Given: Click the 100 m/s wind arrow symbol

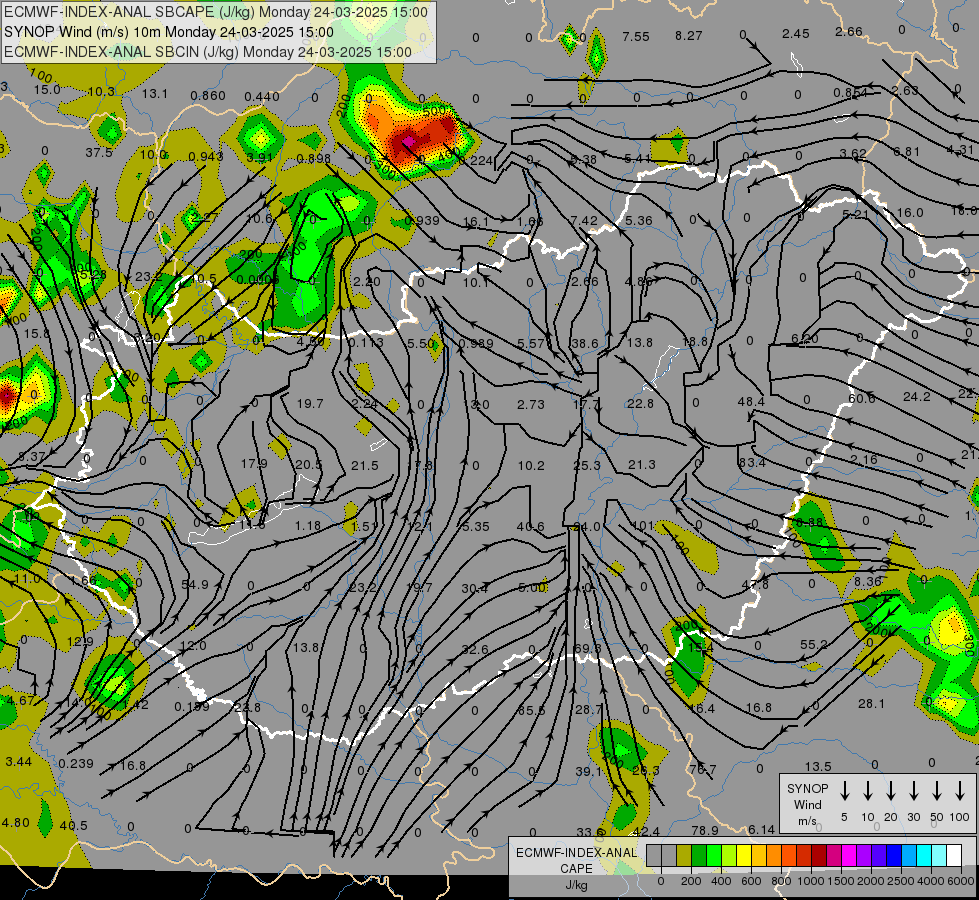Looking at the screenshot, I should (960, 791).
